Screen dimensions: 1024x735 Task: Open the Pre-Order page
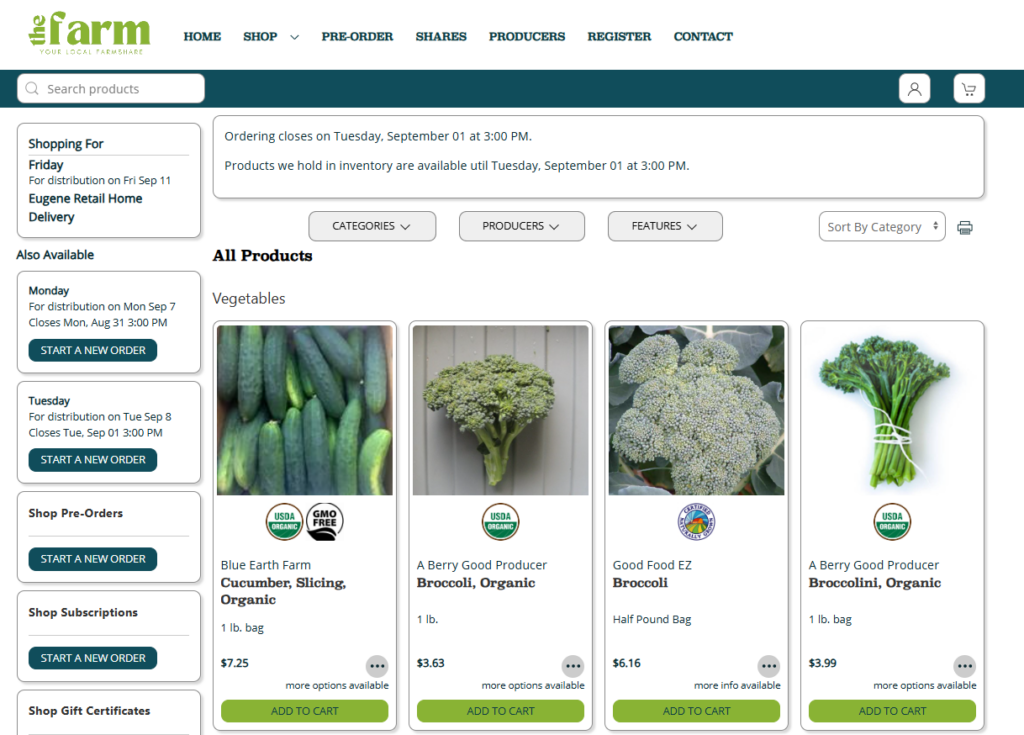click(x=357, y=37)
